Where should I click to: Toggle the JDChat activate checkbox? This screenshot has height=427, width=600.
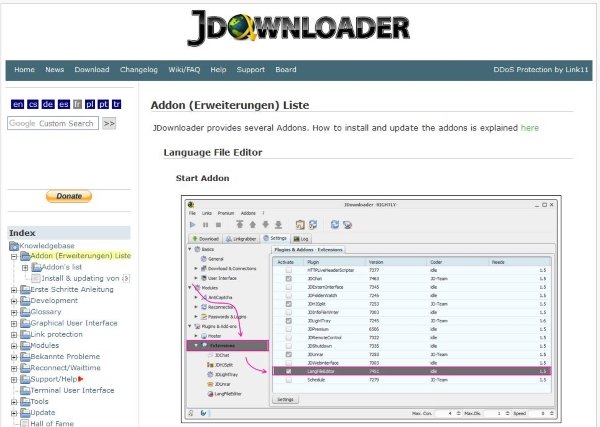pyautogui.click(x=289, y=279)
